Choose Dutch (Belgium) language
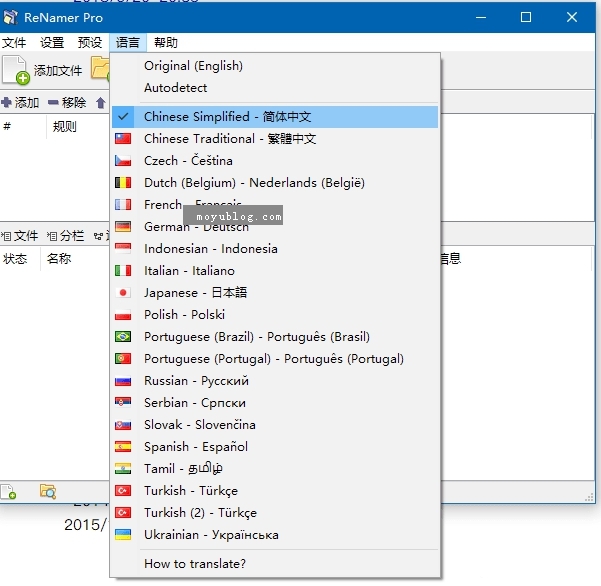Image resolution: width=601 pixels, height=586 pixels. [x=275, y=183]
